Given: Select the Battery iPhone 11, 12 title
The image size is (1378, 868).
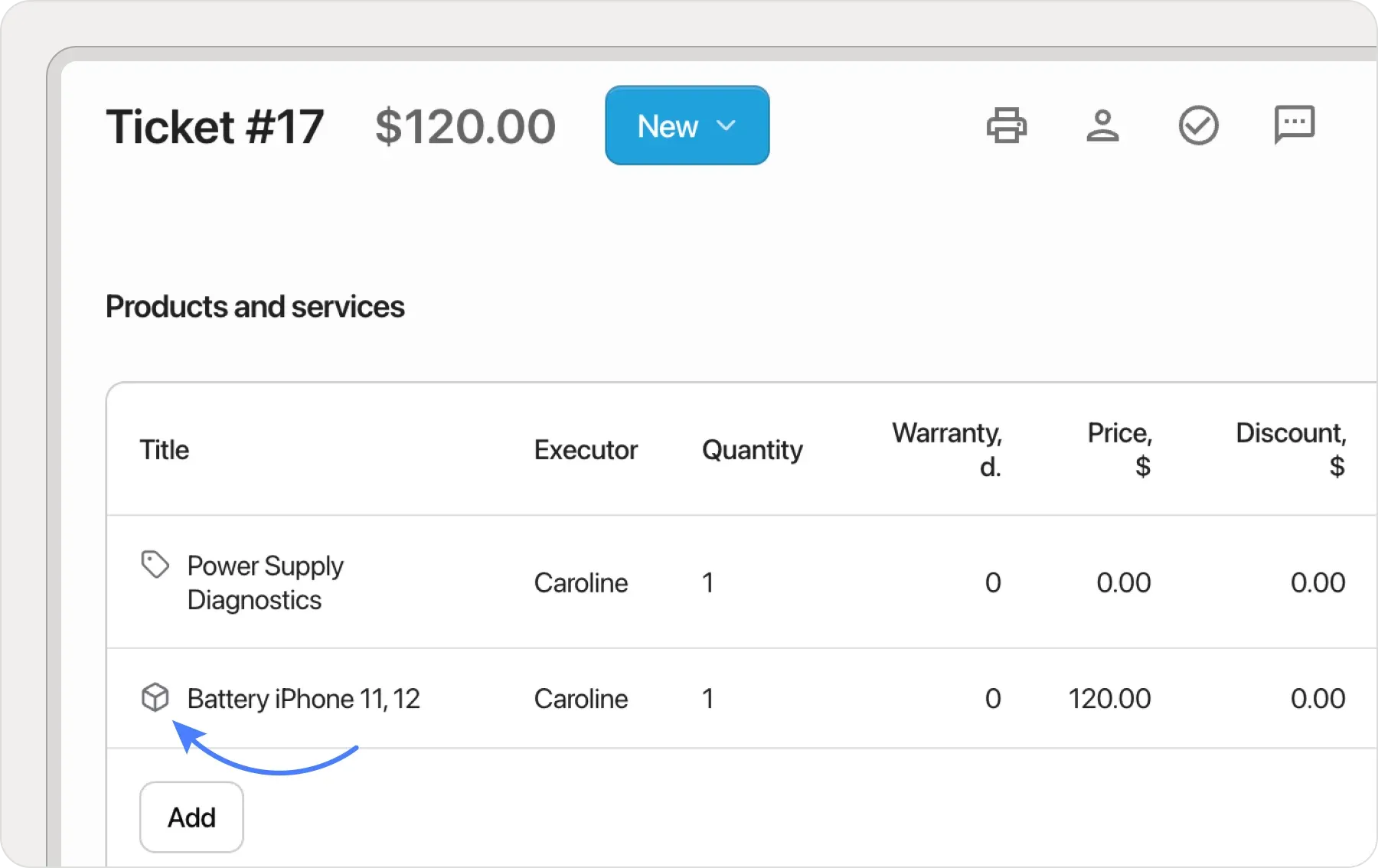Looking at the screenshot, I should [303, 699].
